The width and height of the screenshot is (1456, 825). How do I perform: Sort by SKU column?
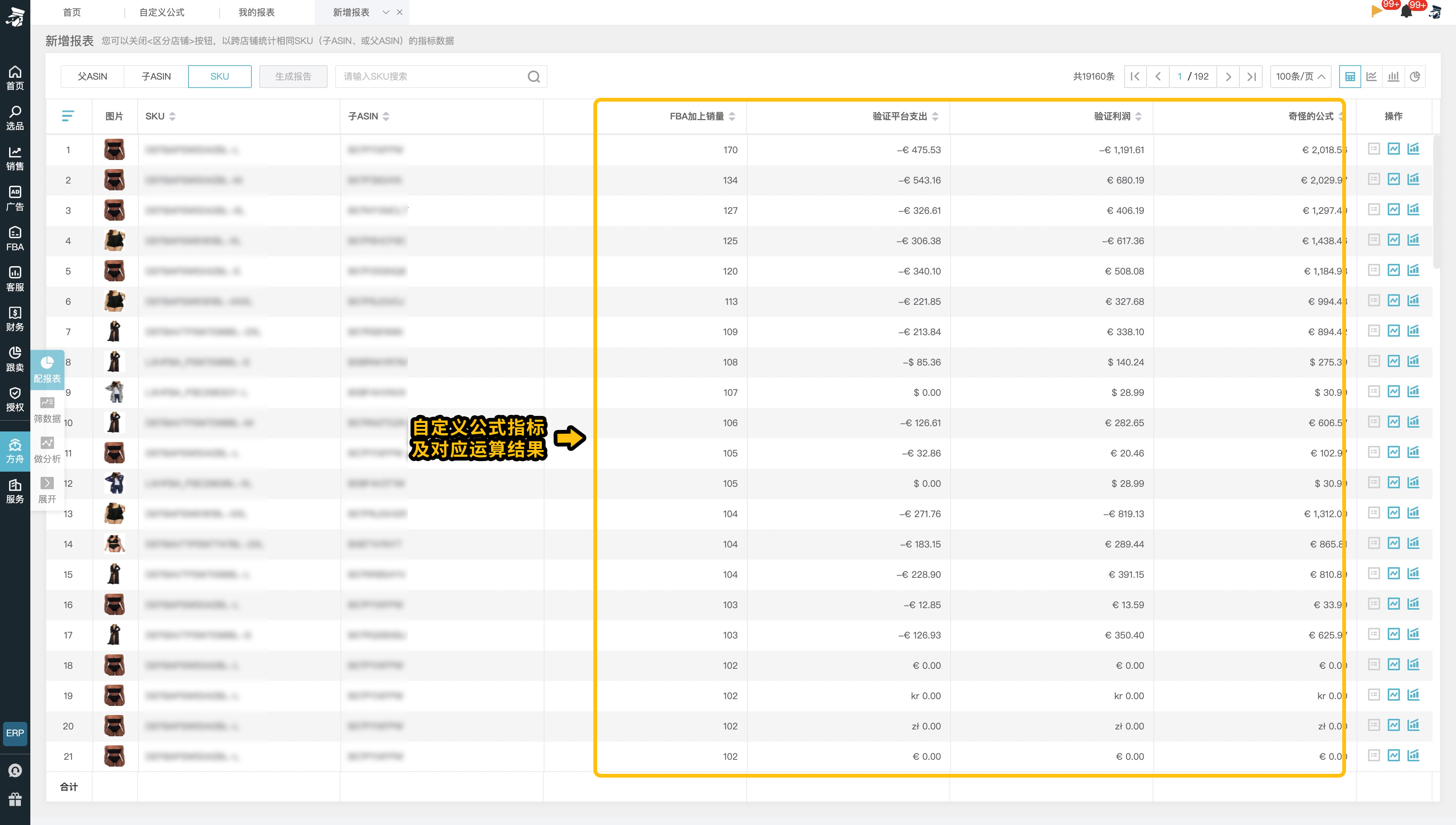(x=172, y=116)
